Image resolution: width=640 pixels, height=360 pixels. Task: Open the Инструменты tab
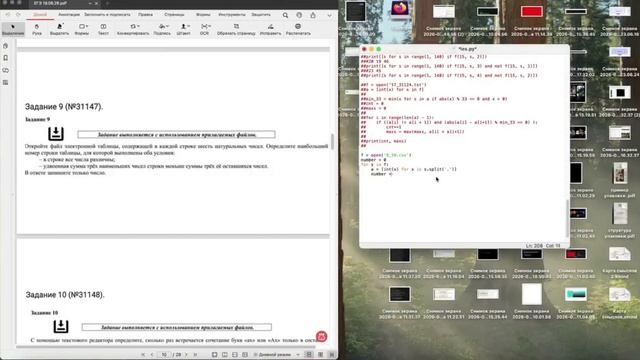232,15
